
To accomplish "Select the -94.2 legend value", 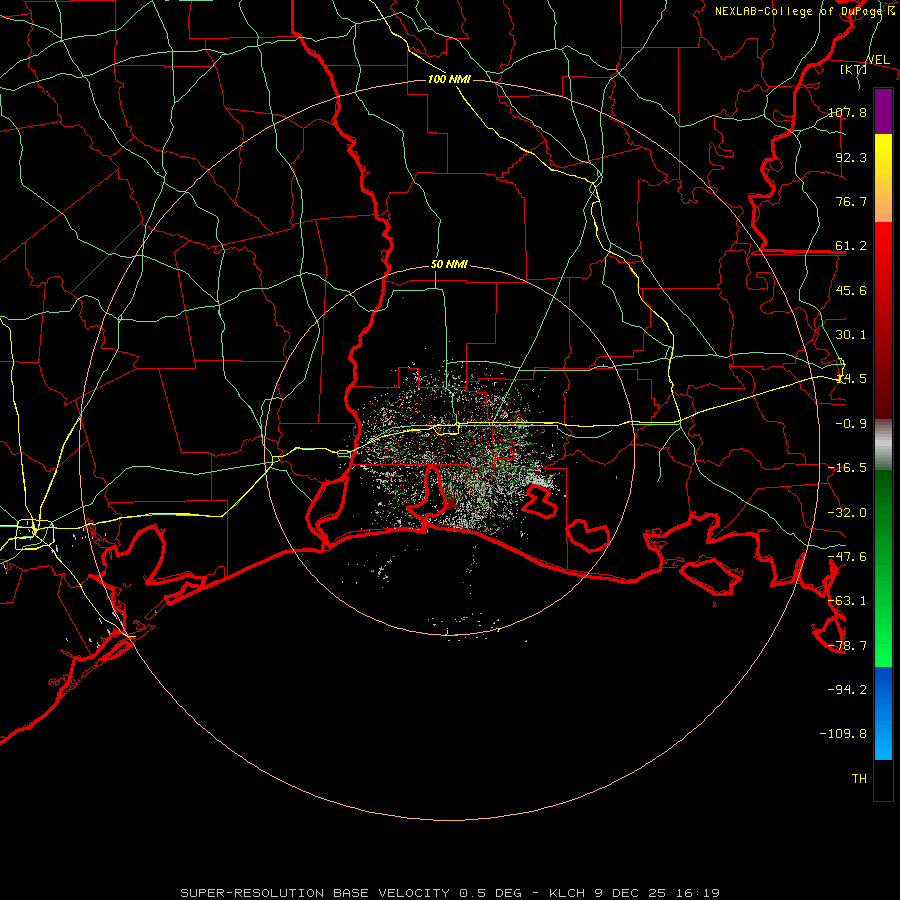I will click(847, 690).
